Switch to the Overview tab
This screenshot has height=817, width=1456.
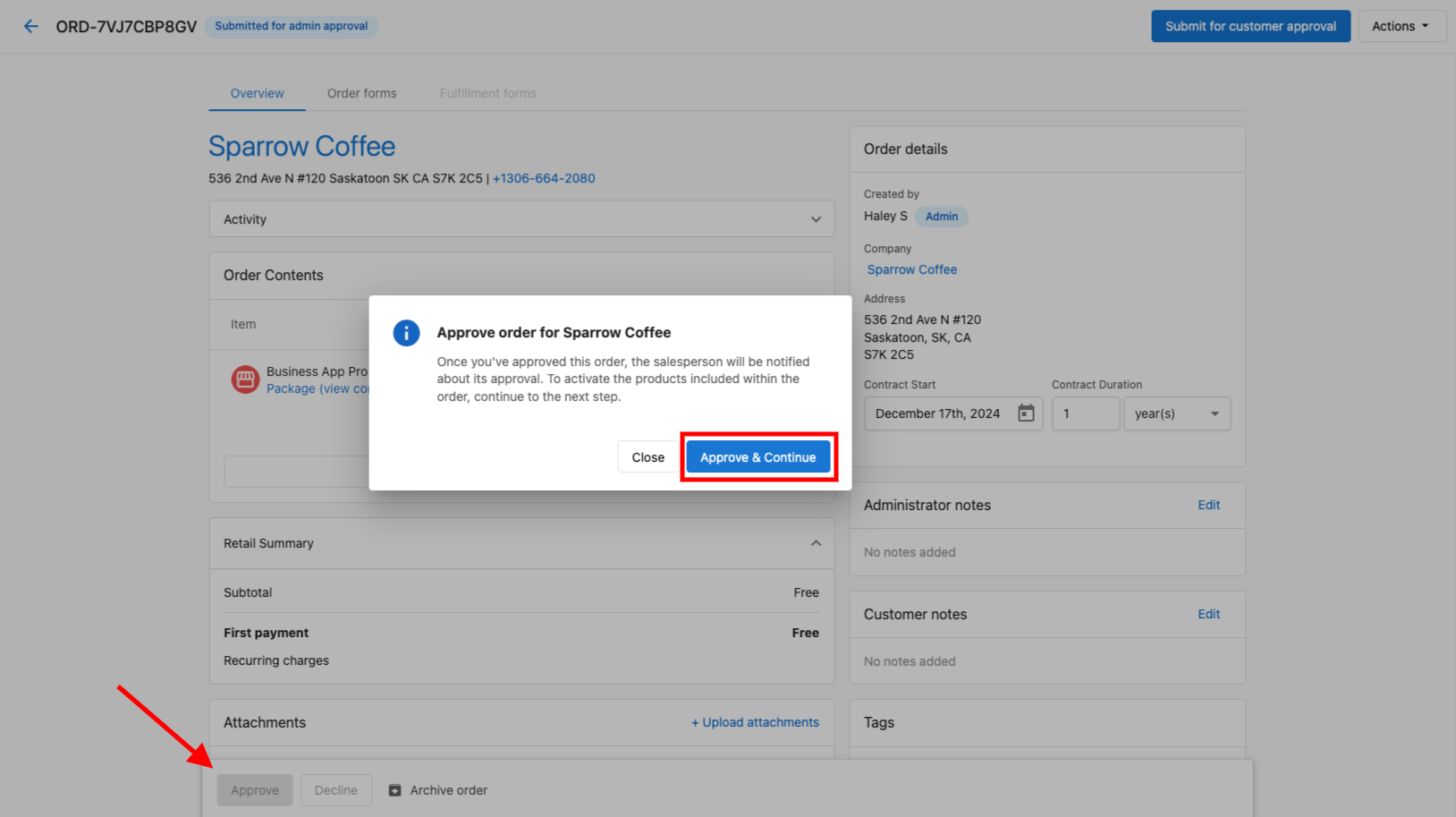click(257, 93)
